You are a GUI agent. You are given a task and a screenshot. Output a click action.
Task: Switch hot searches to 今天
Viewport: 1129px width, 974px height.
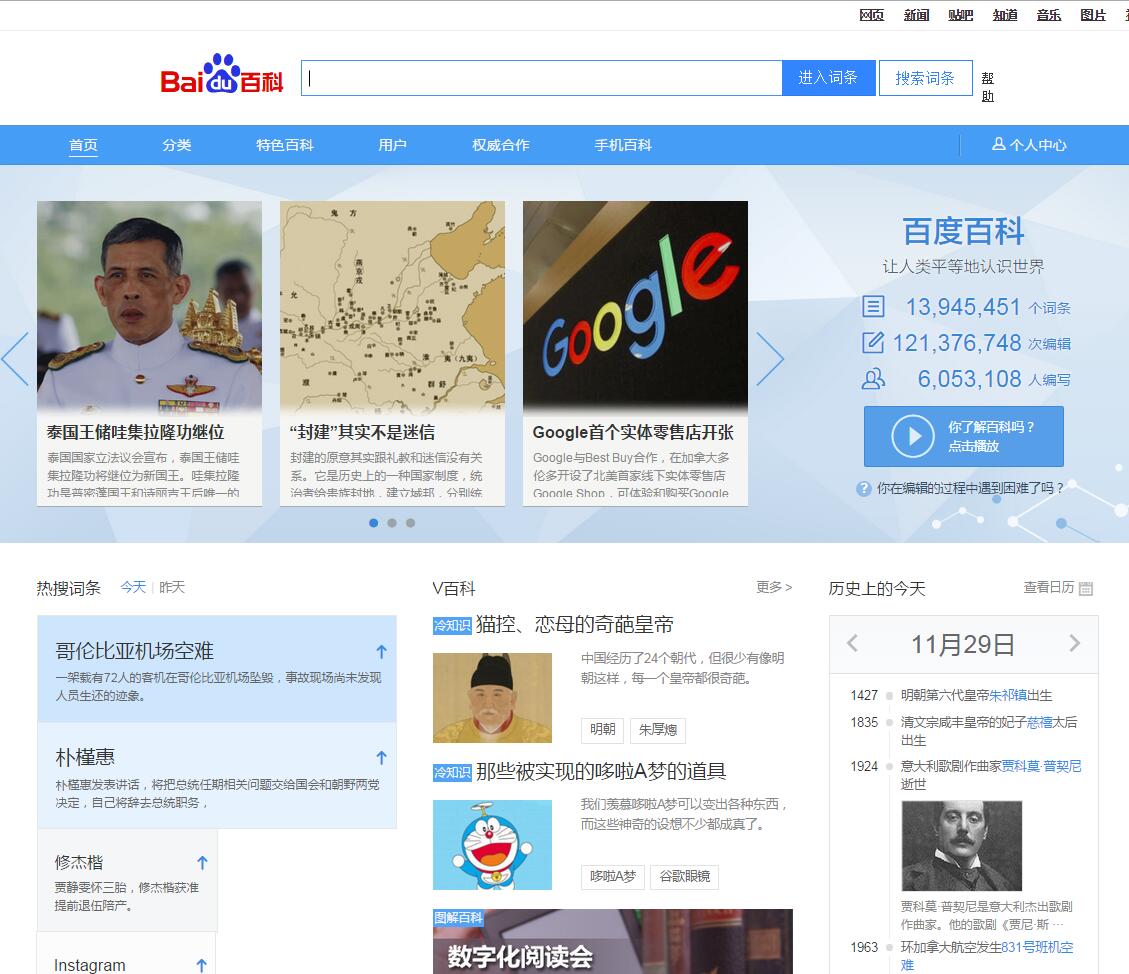pos(132,587)
